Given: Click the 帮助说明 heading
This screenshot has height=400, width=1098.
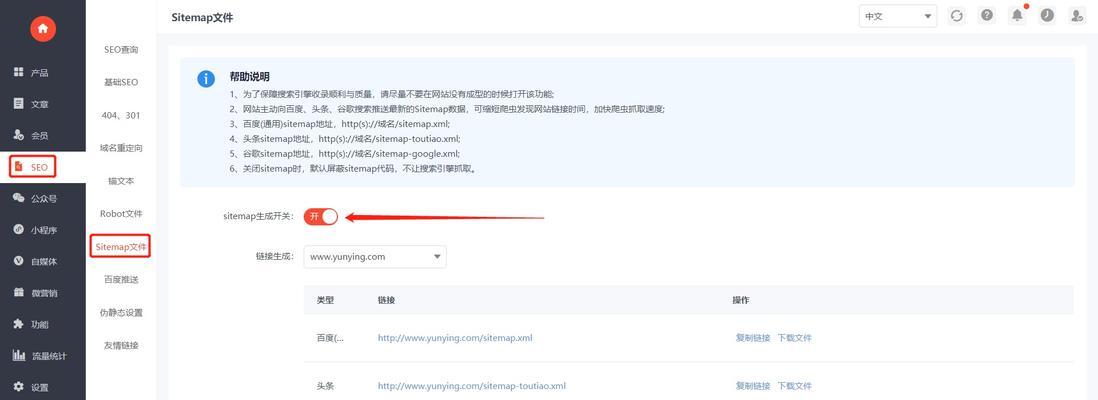Looking at the screenshot, I should tap(249, 76).
